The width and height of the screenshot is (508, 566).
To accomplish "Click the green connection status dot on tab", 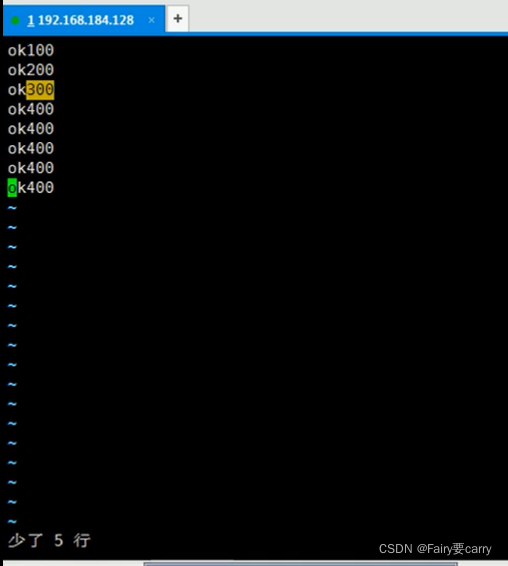I will tap(15, 20).
